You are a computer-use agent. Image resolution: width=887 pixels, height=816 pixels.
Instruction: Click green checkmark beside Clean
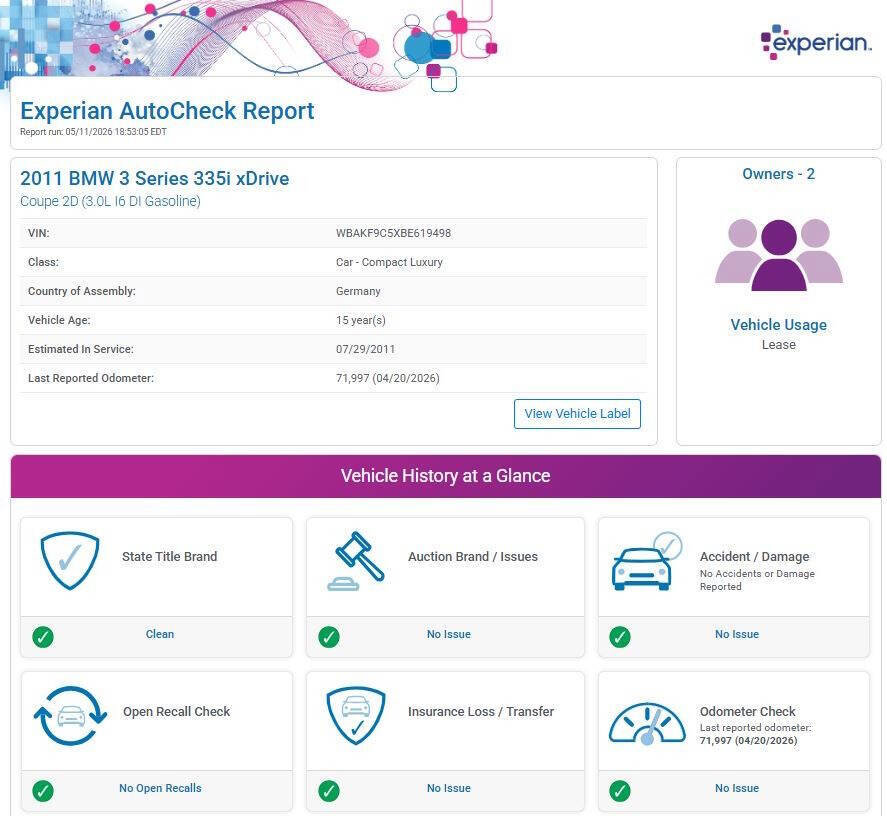pyautogui.click(x=43, y=637)
